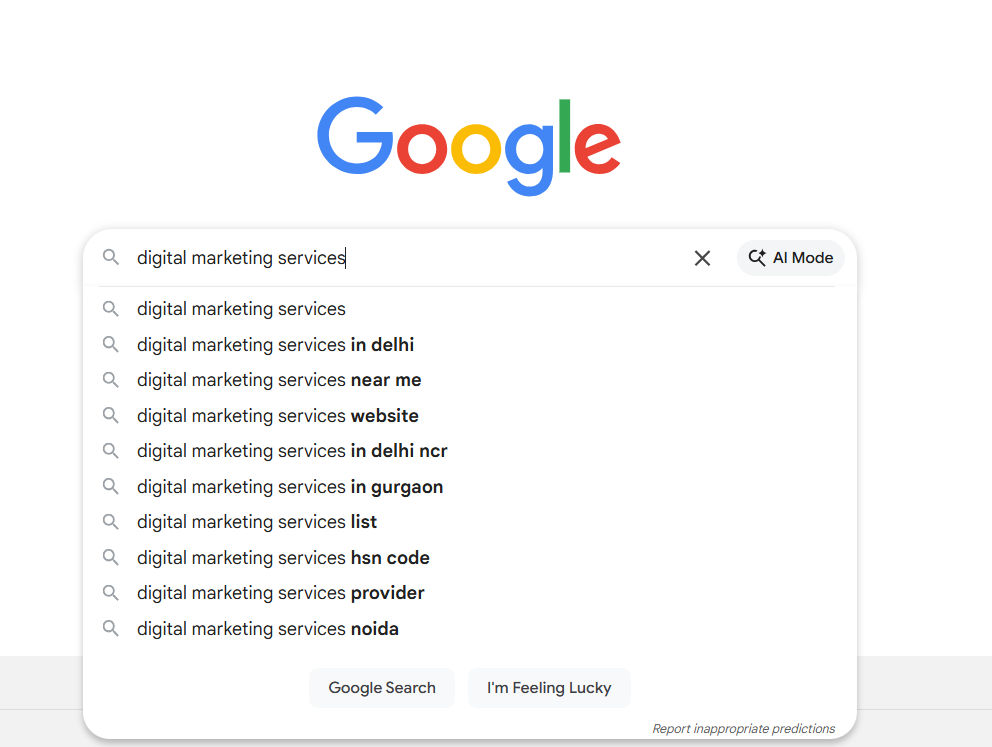Screen dimensions: 992x747
Task: Select the suggestion 'digital marketing services website'
Action: click(277, 415)
